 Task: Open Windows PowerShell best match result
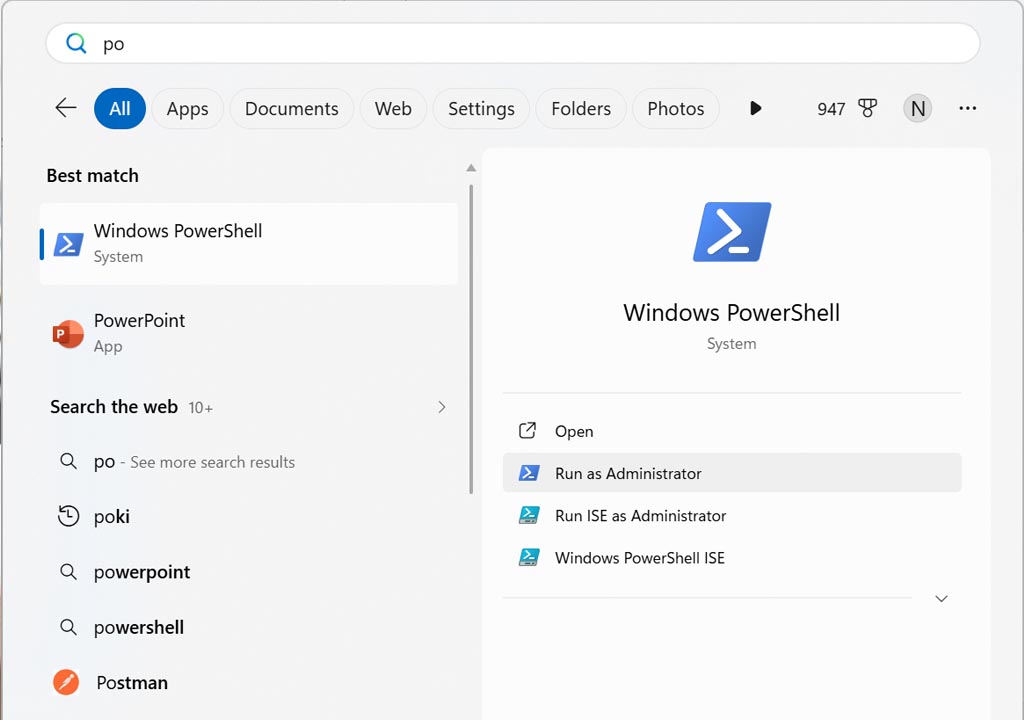[249, 244]
